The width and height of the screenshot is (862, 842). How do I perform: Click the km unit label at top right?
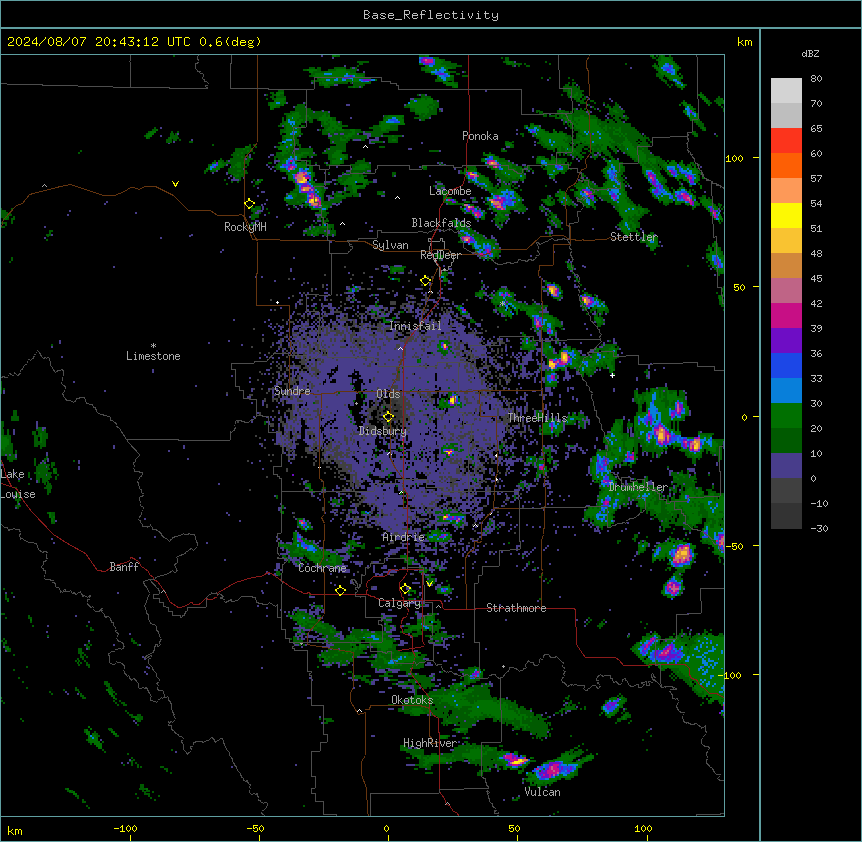(x=744, y=42)
